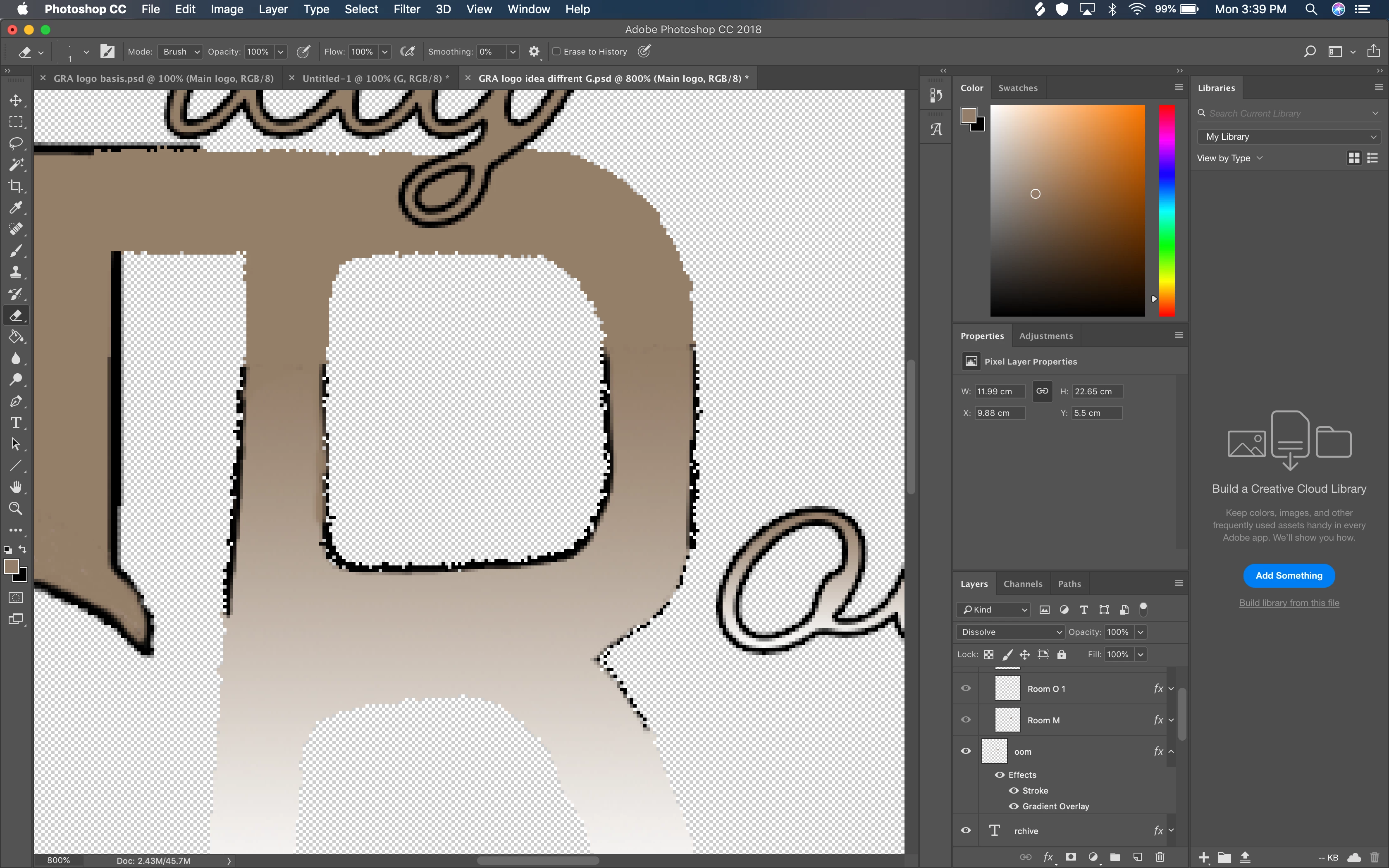The height and width of the screenshot is (868, 1389).
Task: Open the eraser Mode dropdown
Action: (x=180, y=52)
